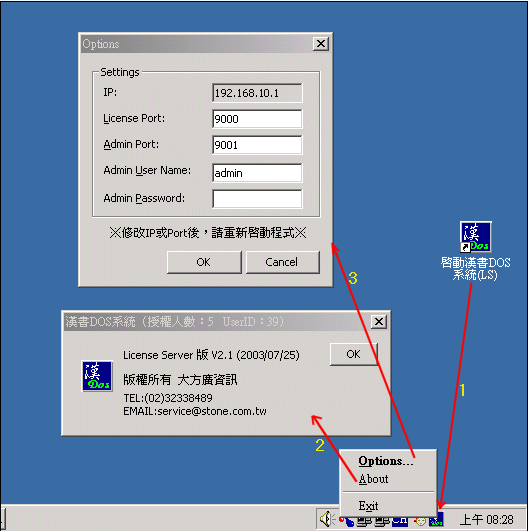Close the 漢書DOS系統 about dialog window
Image resolution: width=528 pixels, height=531 pixels.
[x=379, y=322]
